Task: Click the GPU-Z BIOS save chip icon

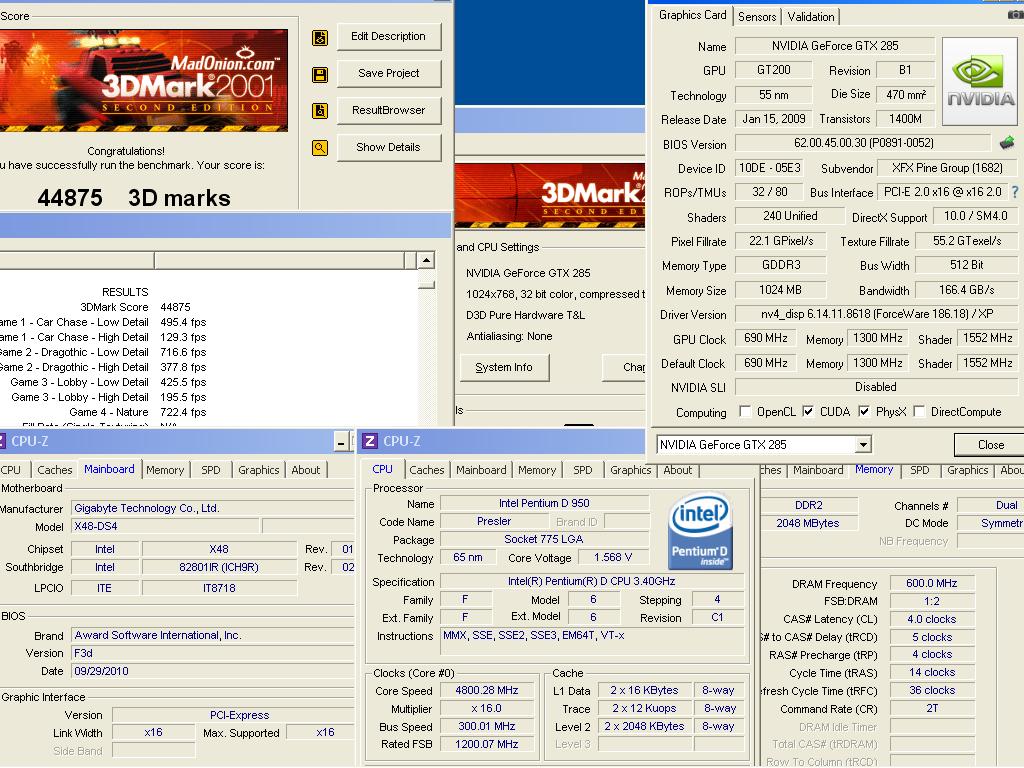Action: (1007, 142)
